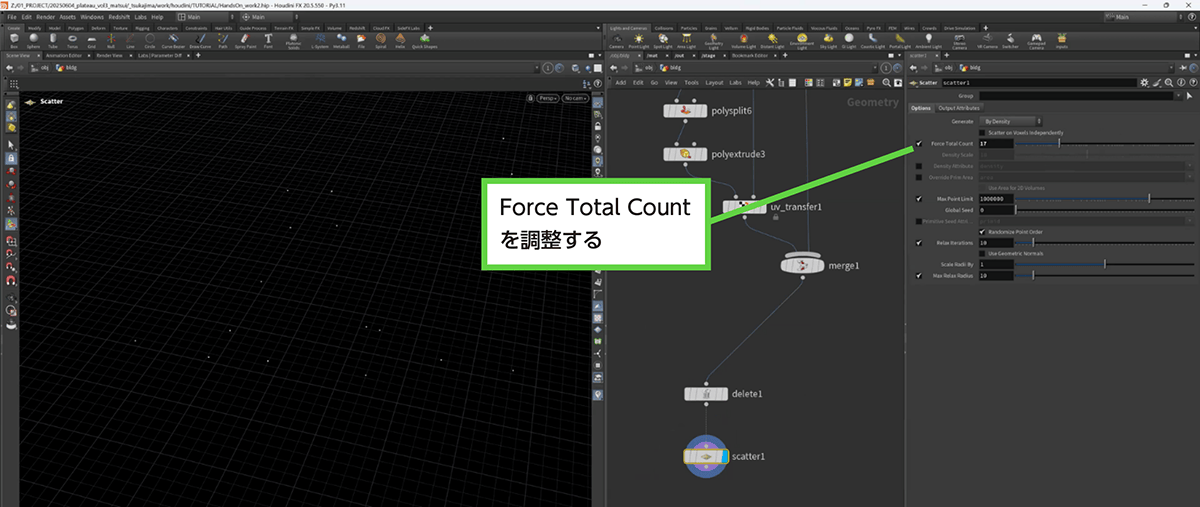Enable Scatter on Voxels Independently
1200x507 pixels.
point(982,132)
